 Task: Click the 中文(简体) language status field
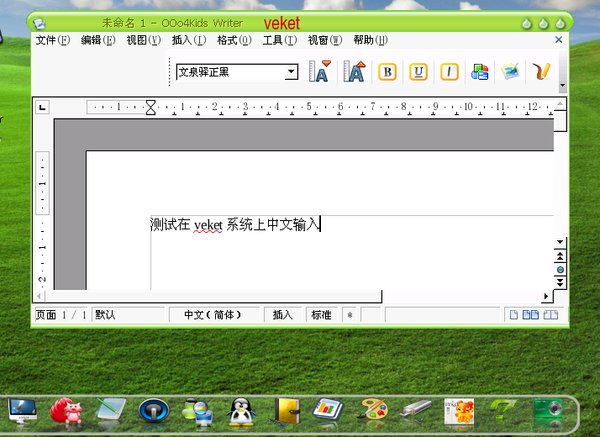[x=214, y=315]
